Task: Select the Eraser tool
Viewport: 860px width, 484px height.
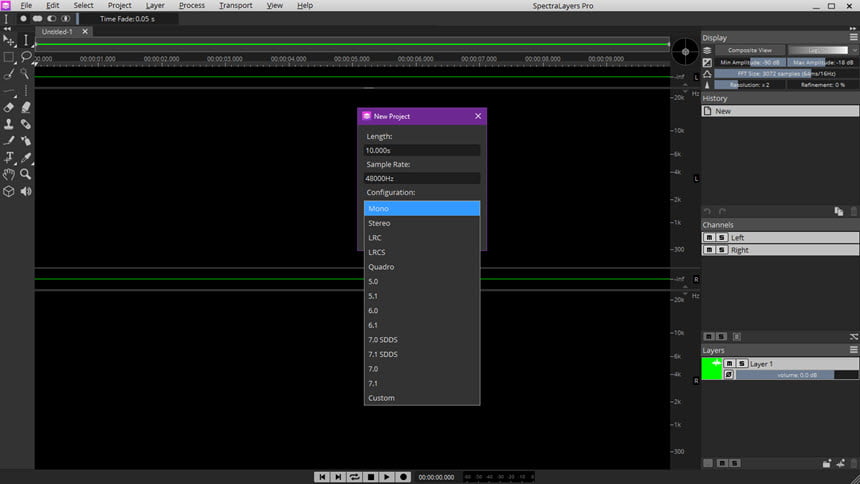Action: click(9, 108)
